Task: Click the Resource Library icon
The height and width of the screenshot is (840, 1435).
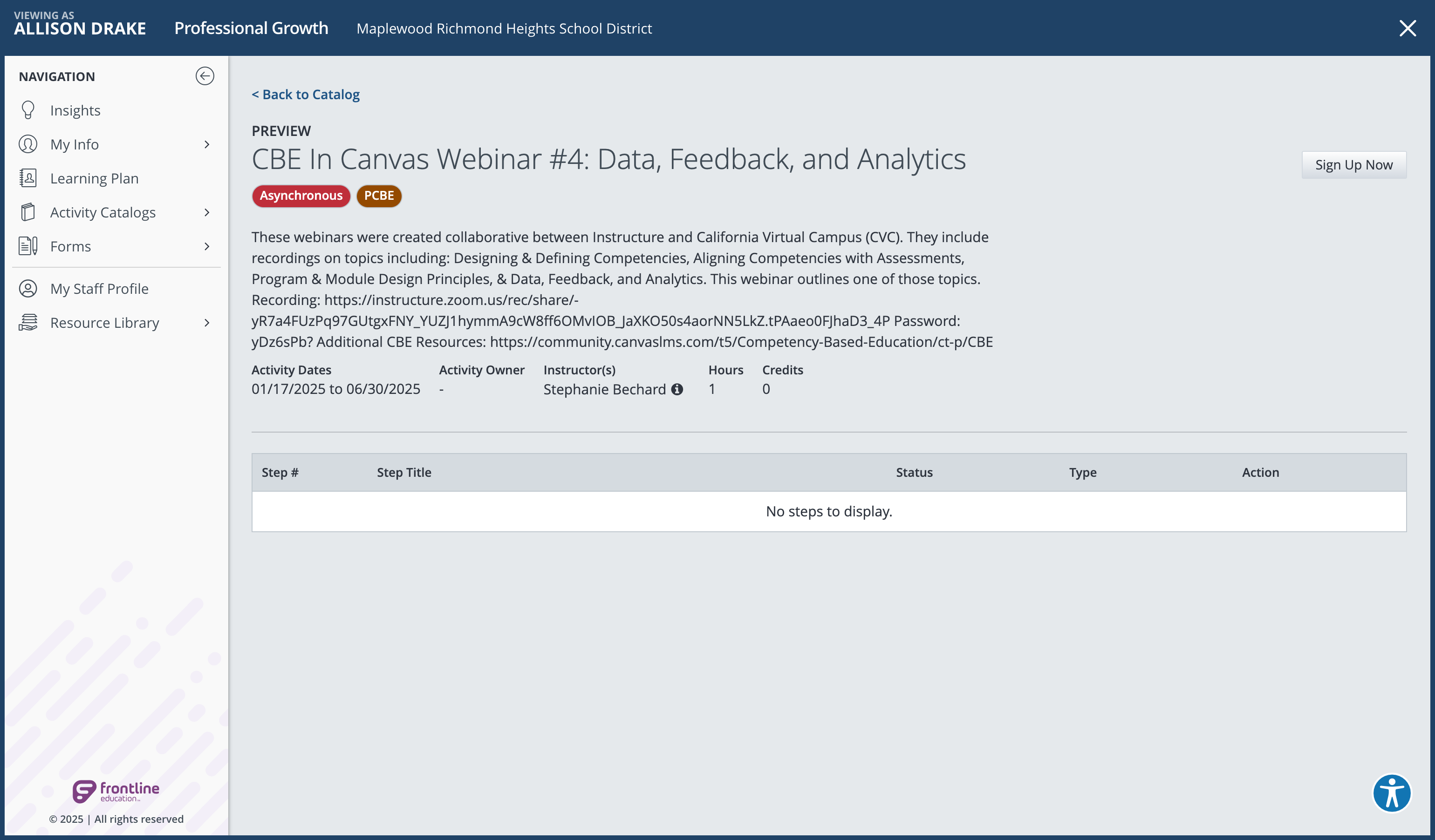Action: click(x=28, y=323)
